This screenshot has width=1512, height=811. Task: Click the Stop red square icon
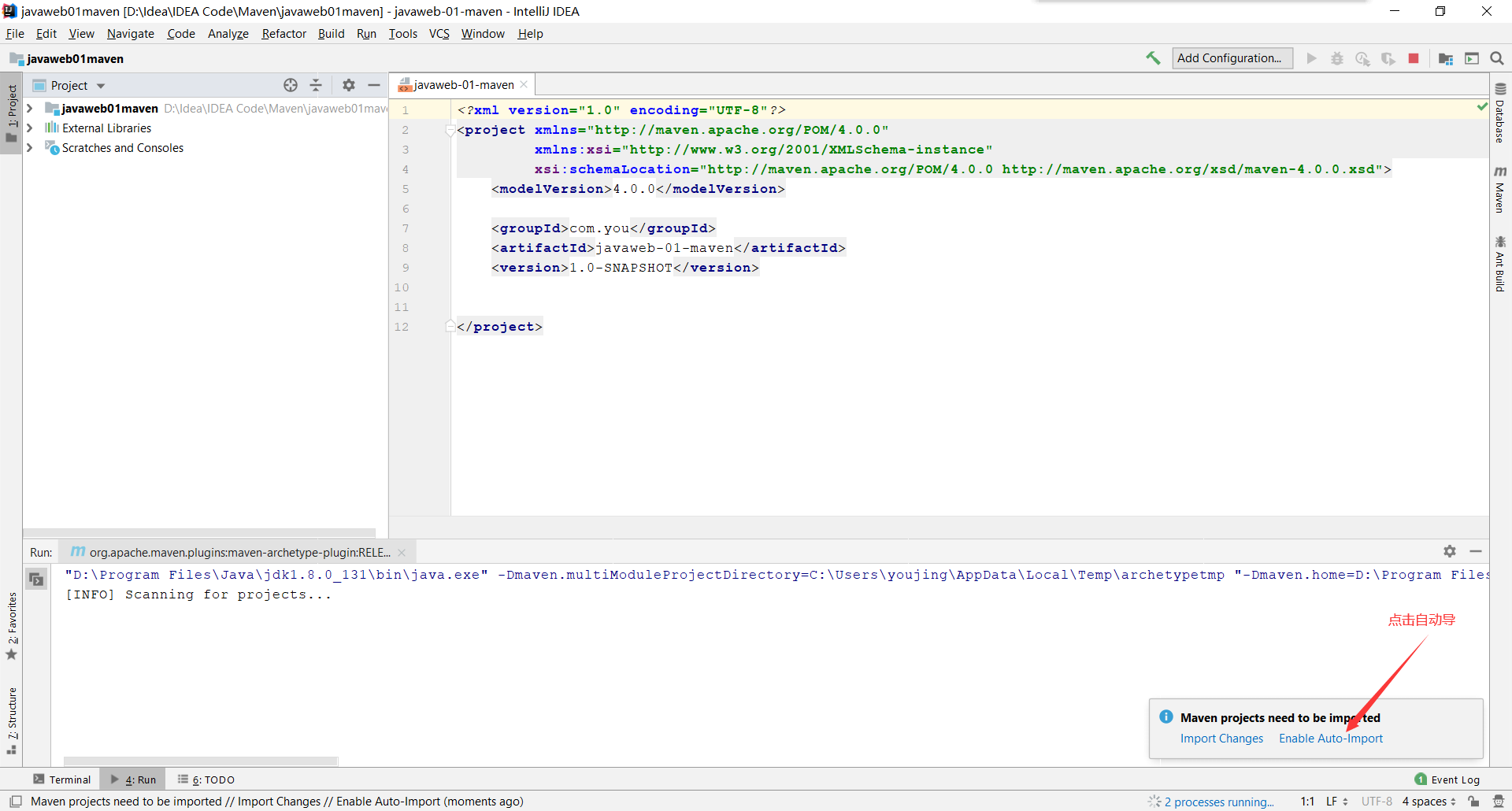tap(1414, 58)
